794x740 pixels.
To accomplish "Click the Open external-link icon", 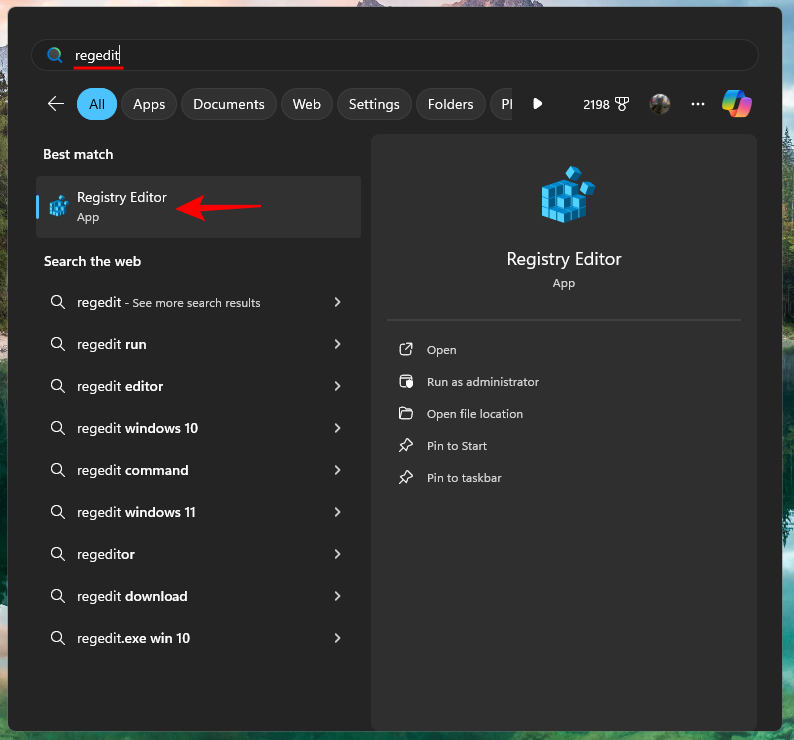I will [406, 349].
